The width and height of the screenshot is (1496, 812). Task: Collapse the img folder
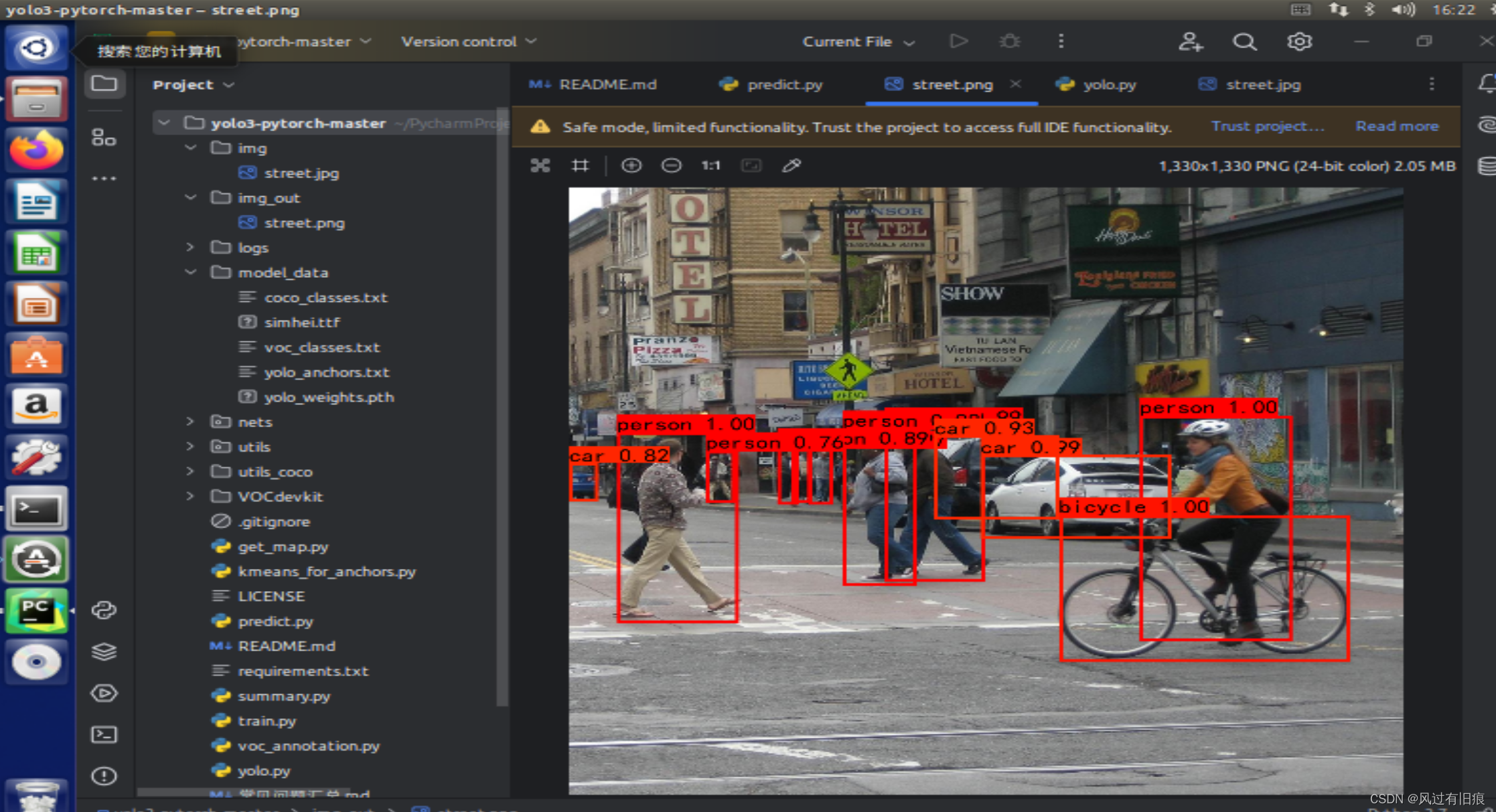(x=191, y=148)
